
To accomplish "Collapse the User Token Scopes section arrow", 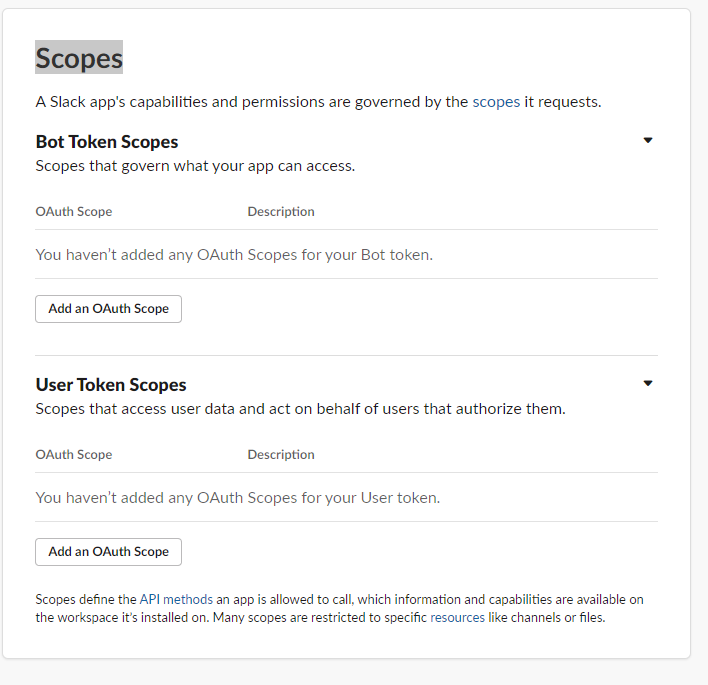I will coord(647,383).
